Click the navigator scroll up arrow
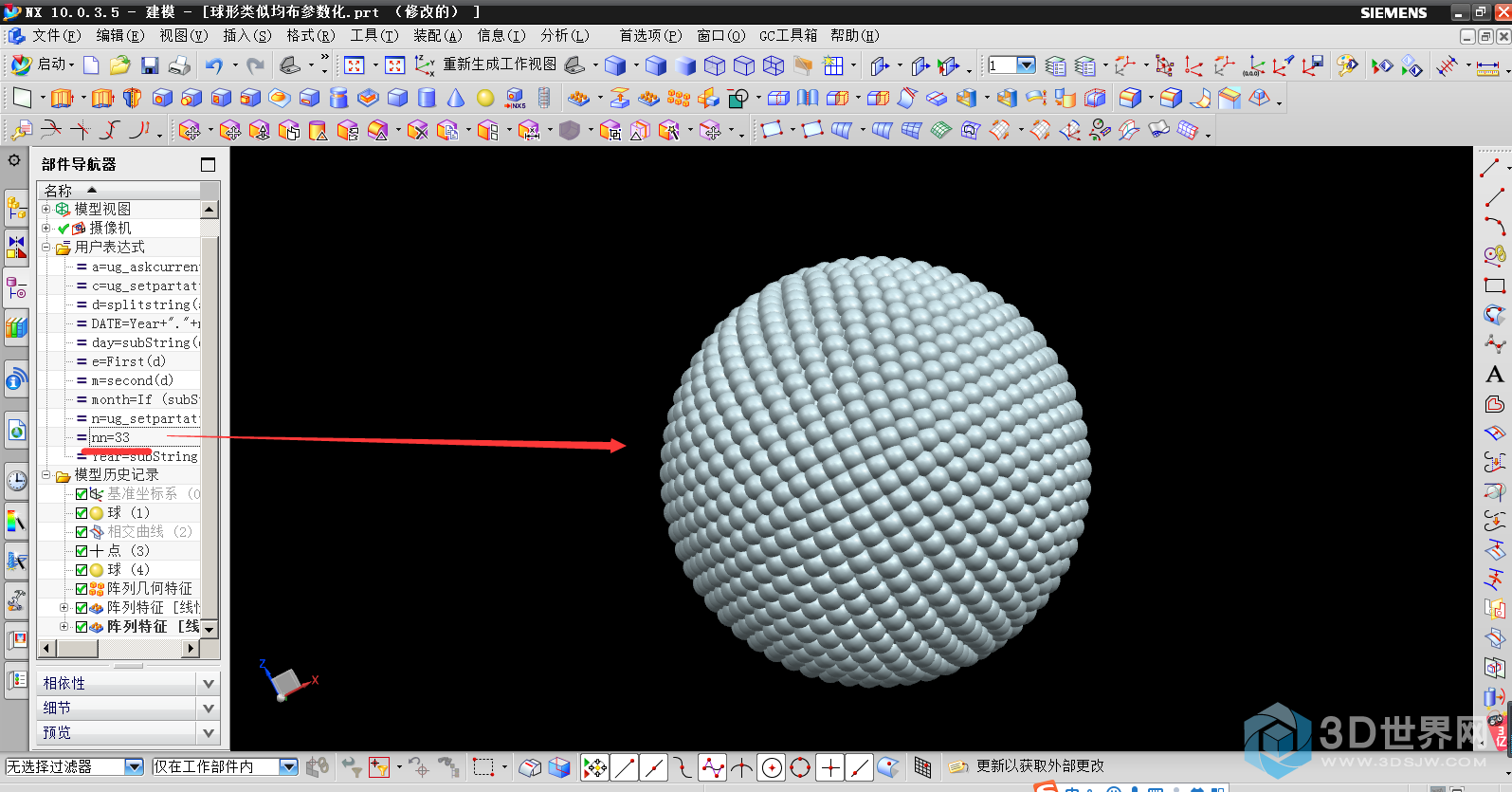Image resolution: width=1512 pixels, height=792 pixels. point(209,209)
